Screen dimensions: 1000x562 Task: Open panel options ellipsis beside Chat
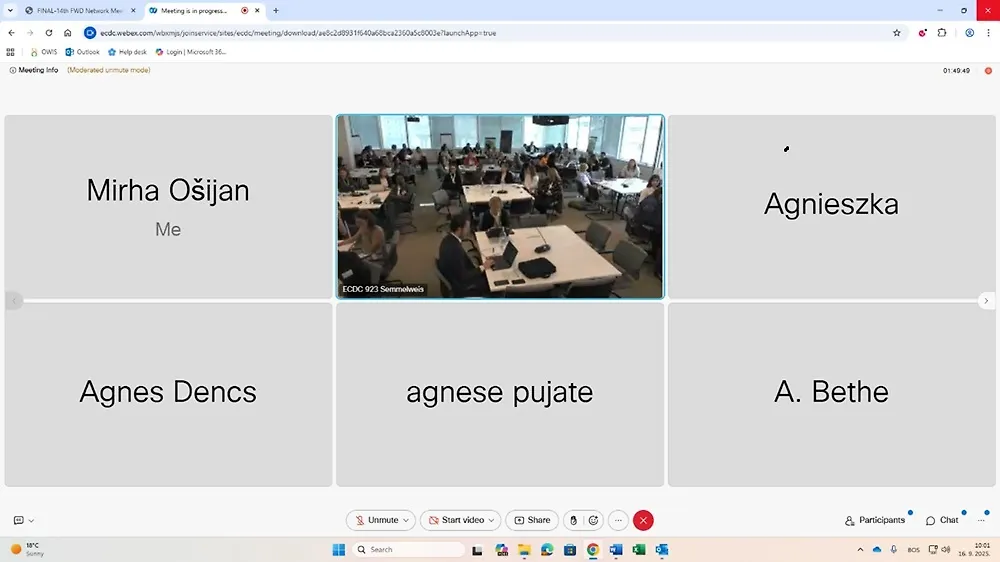point(981,520)
